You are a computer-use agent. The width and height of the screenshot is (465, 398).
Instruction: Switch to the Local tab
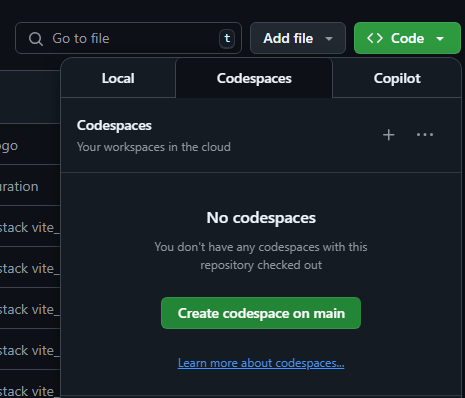[x=118, y=78]
